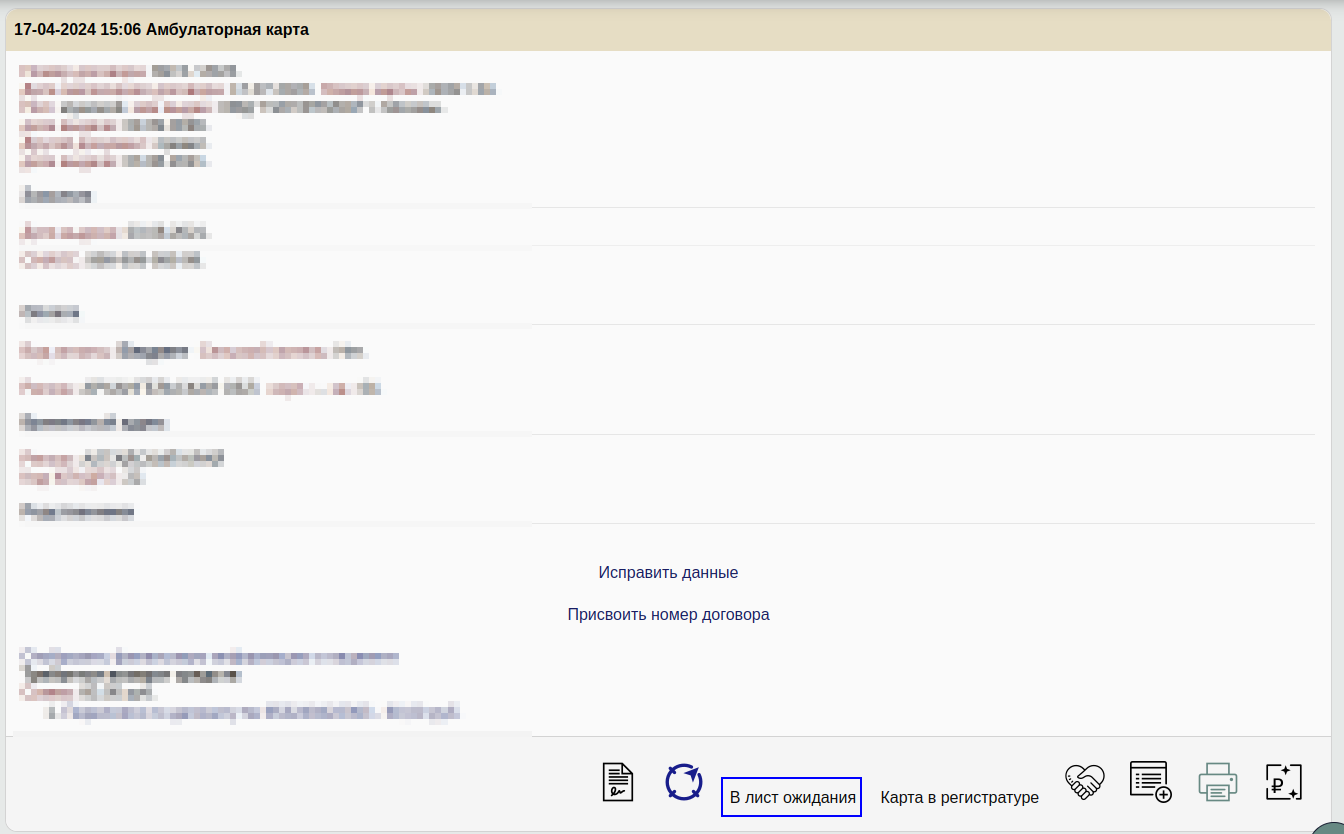
Task: Open the "Исправить данные" link
Action: tap(668, 572)
